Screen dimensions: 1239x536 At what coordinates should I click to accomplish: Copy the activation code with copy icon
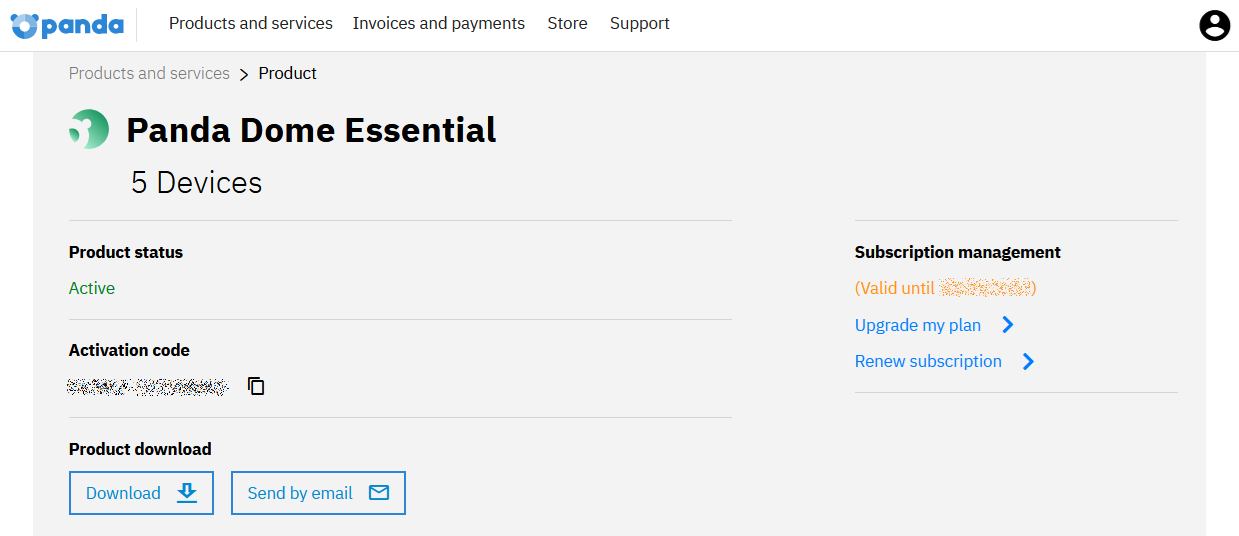(256, 386)
